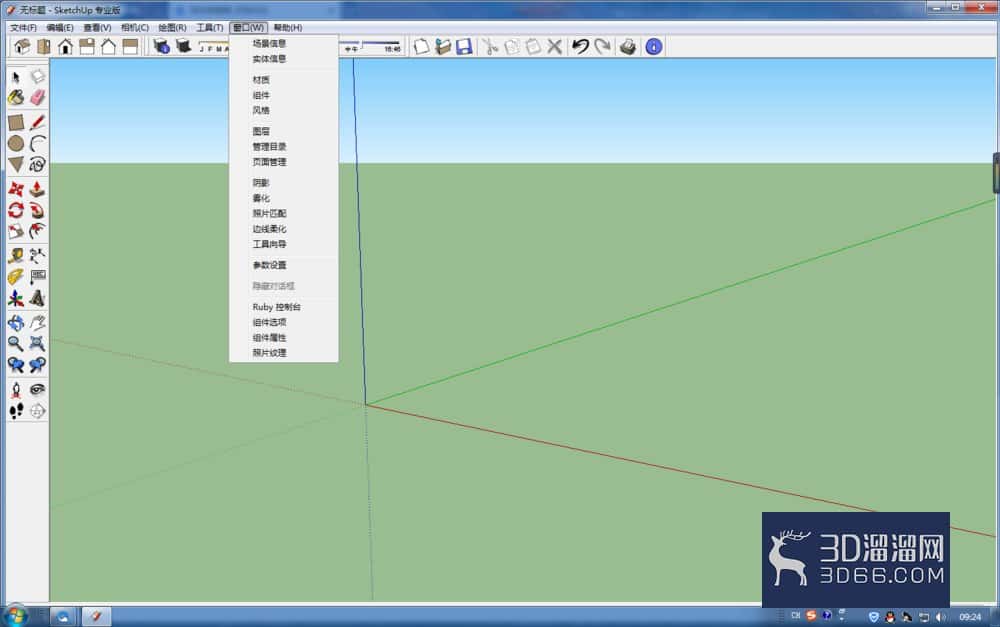The height and width of the screenshot is (627, 1000).
Task: Toggle the 雾化 fog dialog entry
Action: (261, 198)
